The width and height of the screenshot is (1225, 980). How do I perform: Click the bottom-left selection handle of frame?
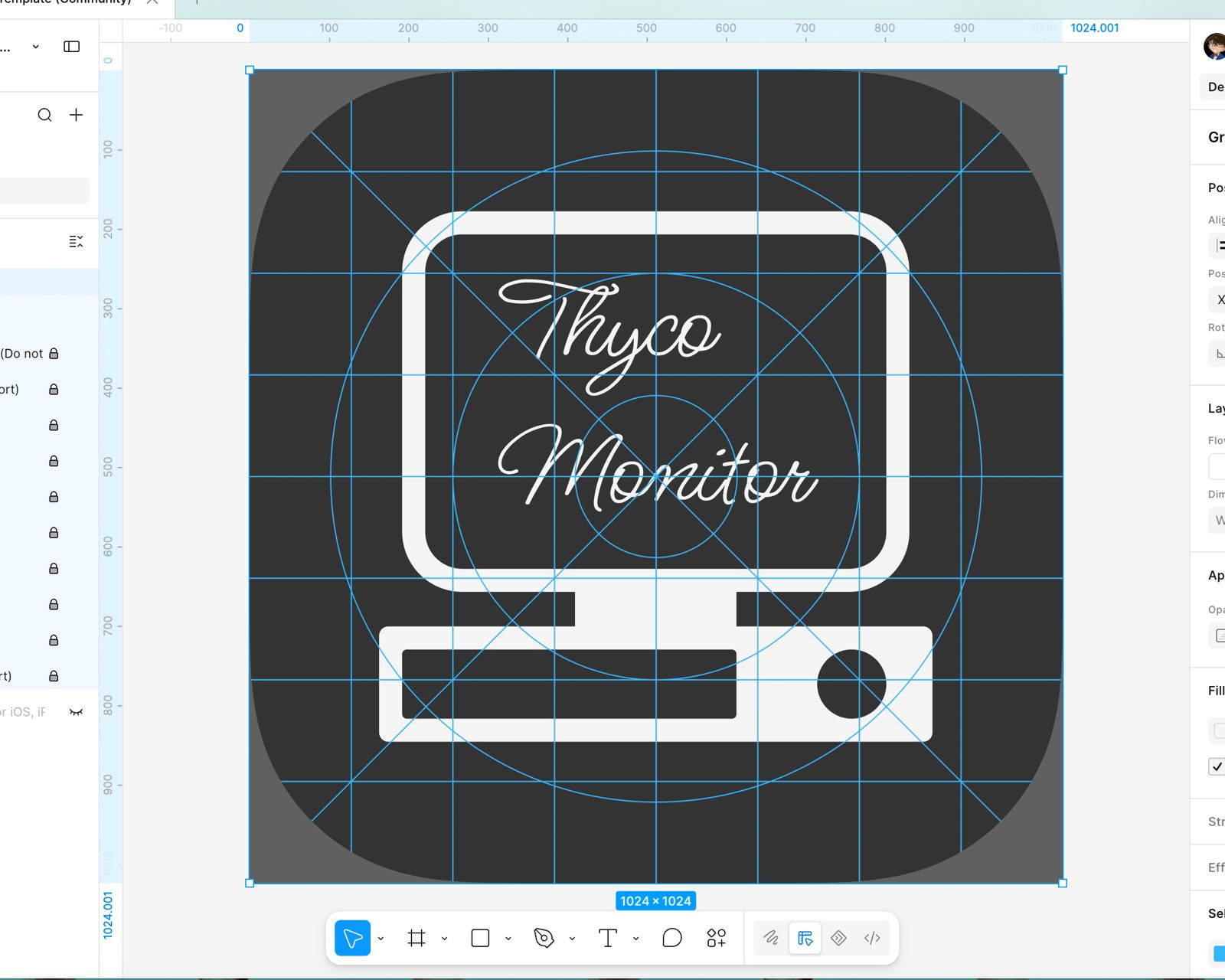250,884
